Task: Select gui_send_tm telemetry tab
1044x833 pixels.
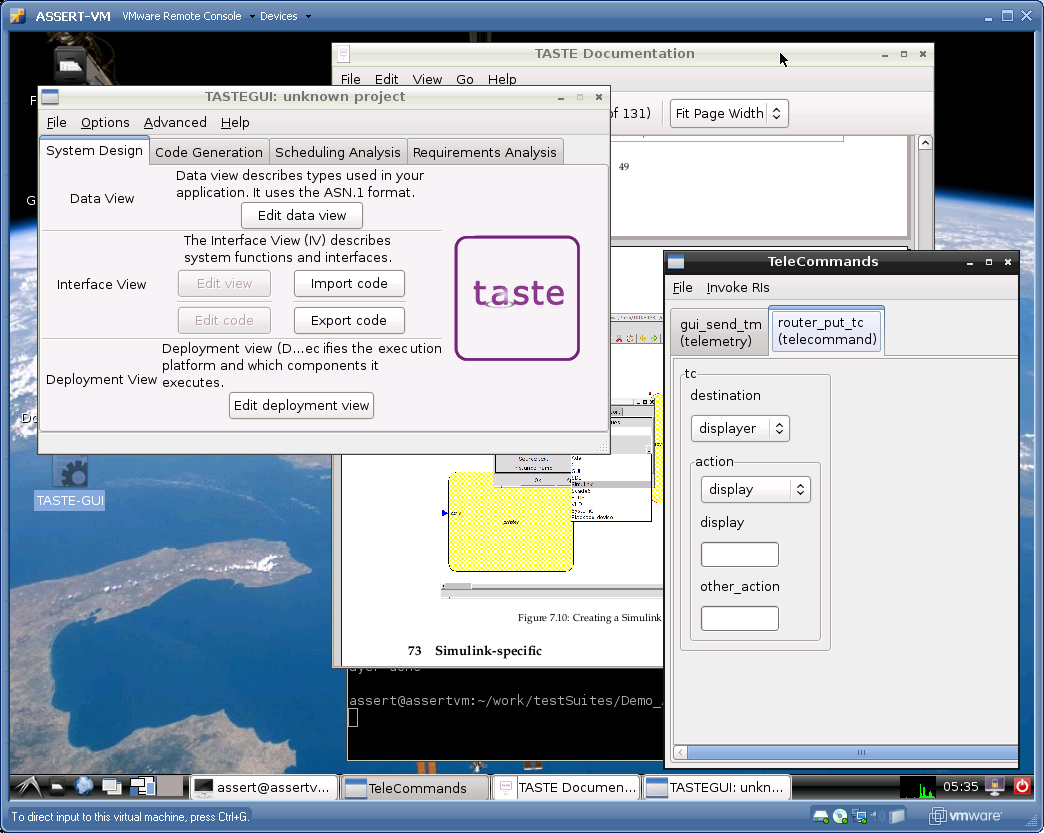Action: point(720,332)
